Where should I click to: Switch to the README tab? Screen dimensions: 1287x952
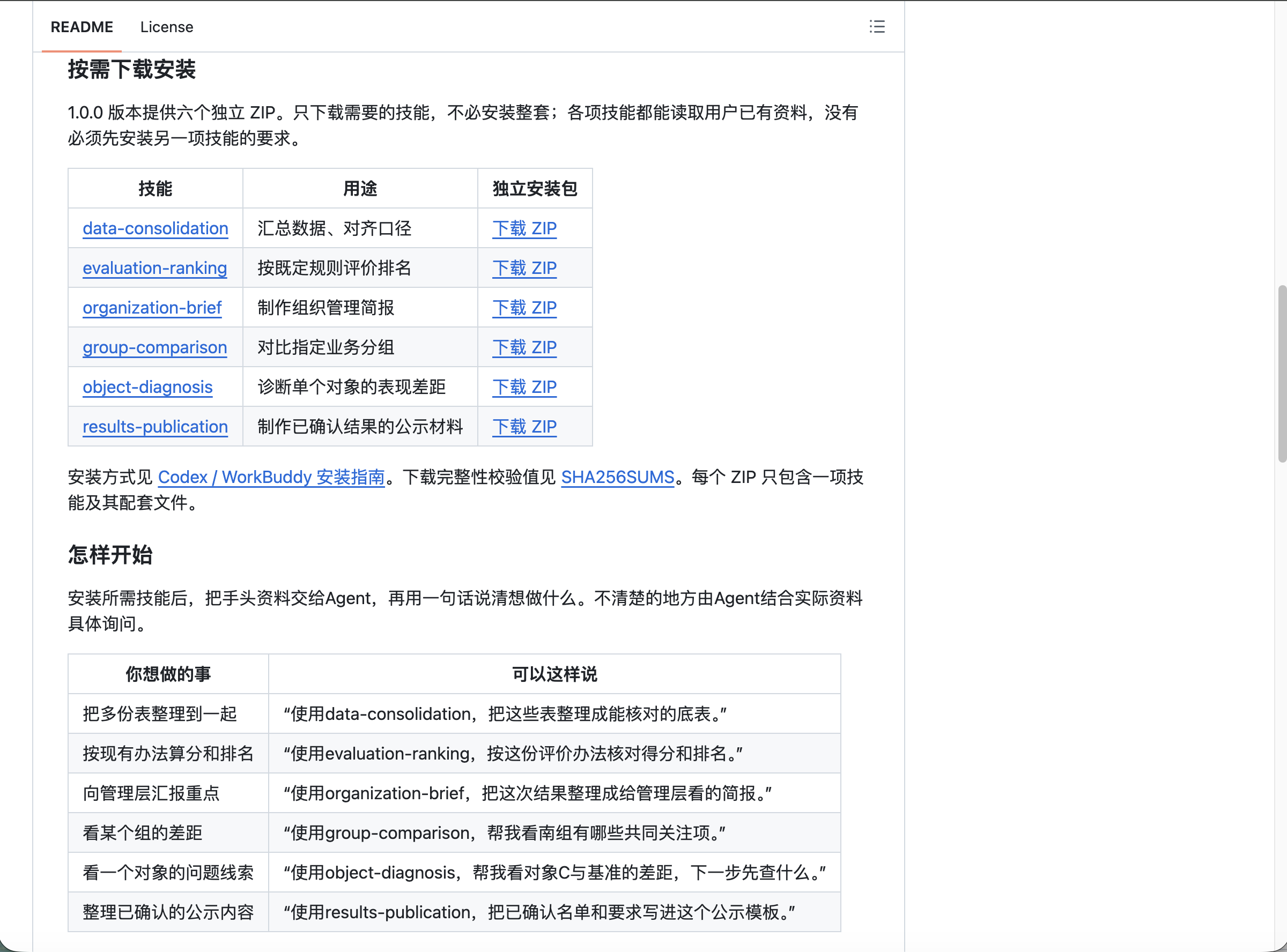click(82, 27)
